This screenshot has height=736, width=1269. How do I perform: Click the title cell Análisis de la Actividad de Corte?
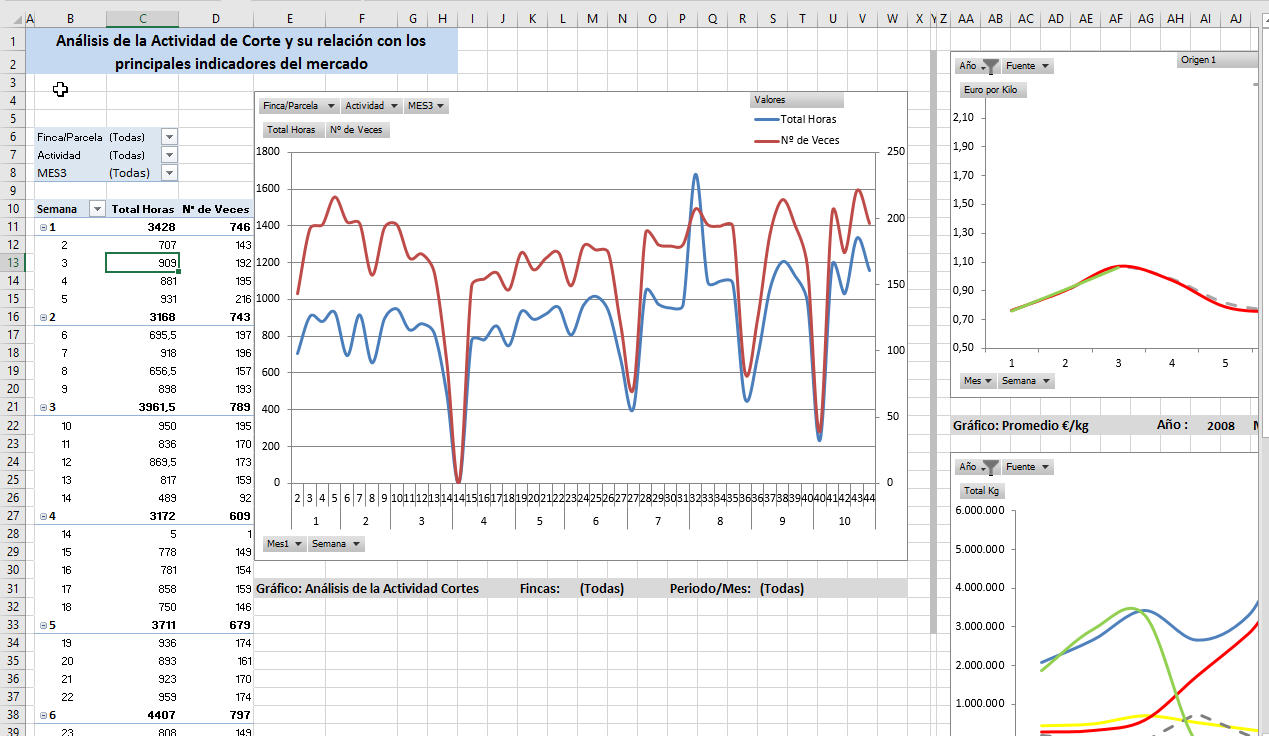point(240,52)
